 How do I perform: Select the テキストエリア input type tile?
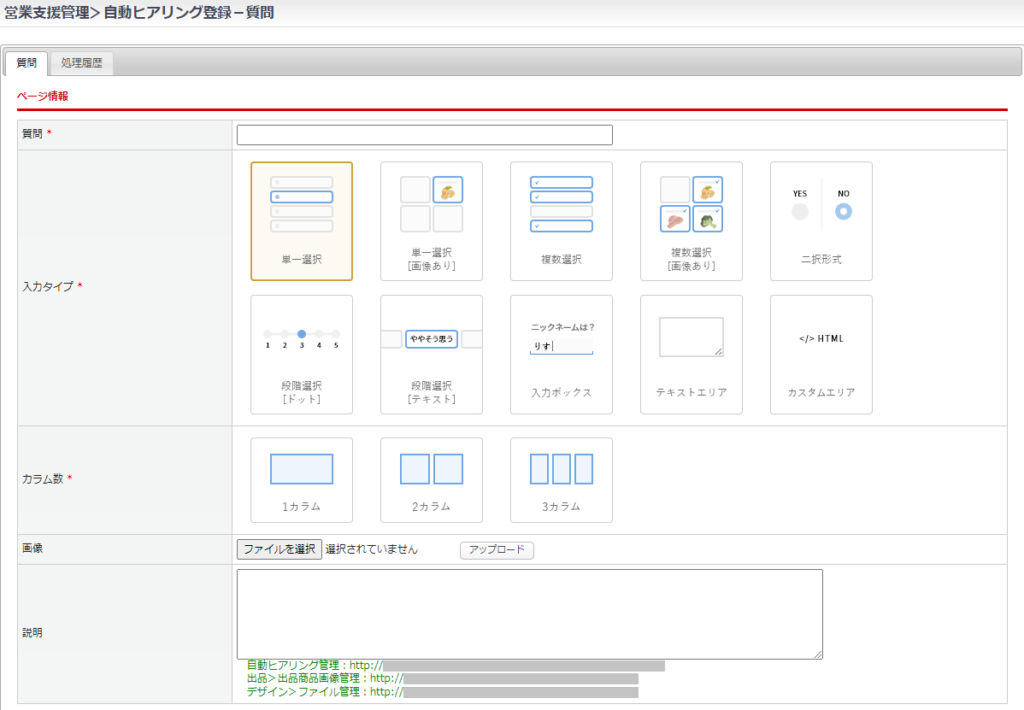(x=691, y=354)
